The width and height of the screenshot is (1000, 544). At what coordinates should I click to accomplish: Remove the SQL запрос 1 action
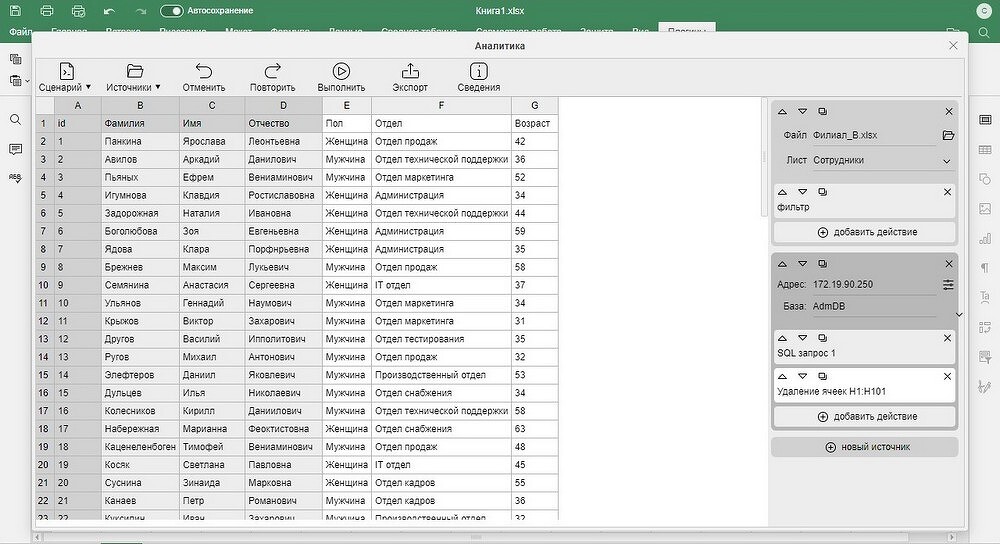point(948,338)
